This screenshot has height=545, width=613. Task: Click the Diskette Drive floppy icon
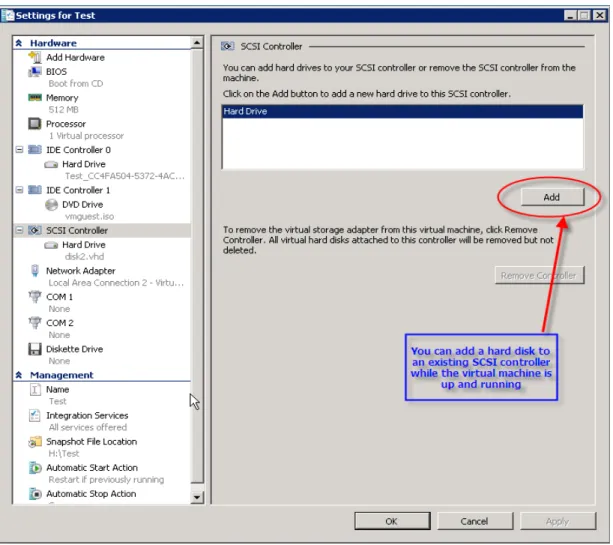click(35, 349)
